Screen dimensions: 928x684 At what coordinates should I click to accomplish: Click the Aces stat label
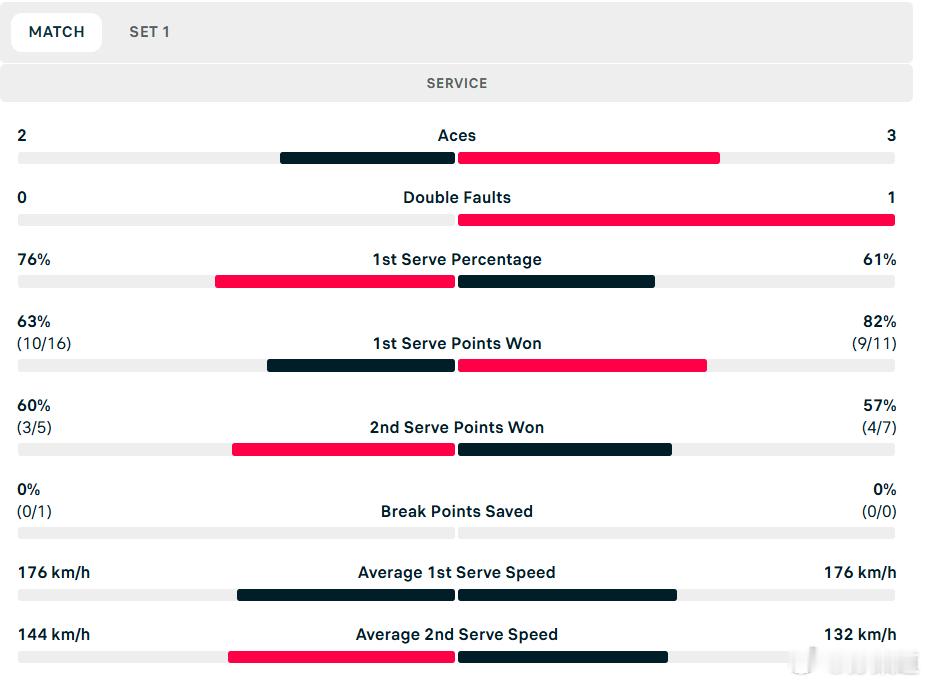click(x=456, y=135)
